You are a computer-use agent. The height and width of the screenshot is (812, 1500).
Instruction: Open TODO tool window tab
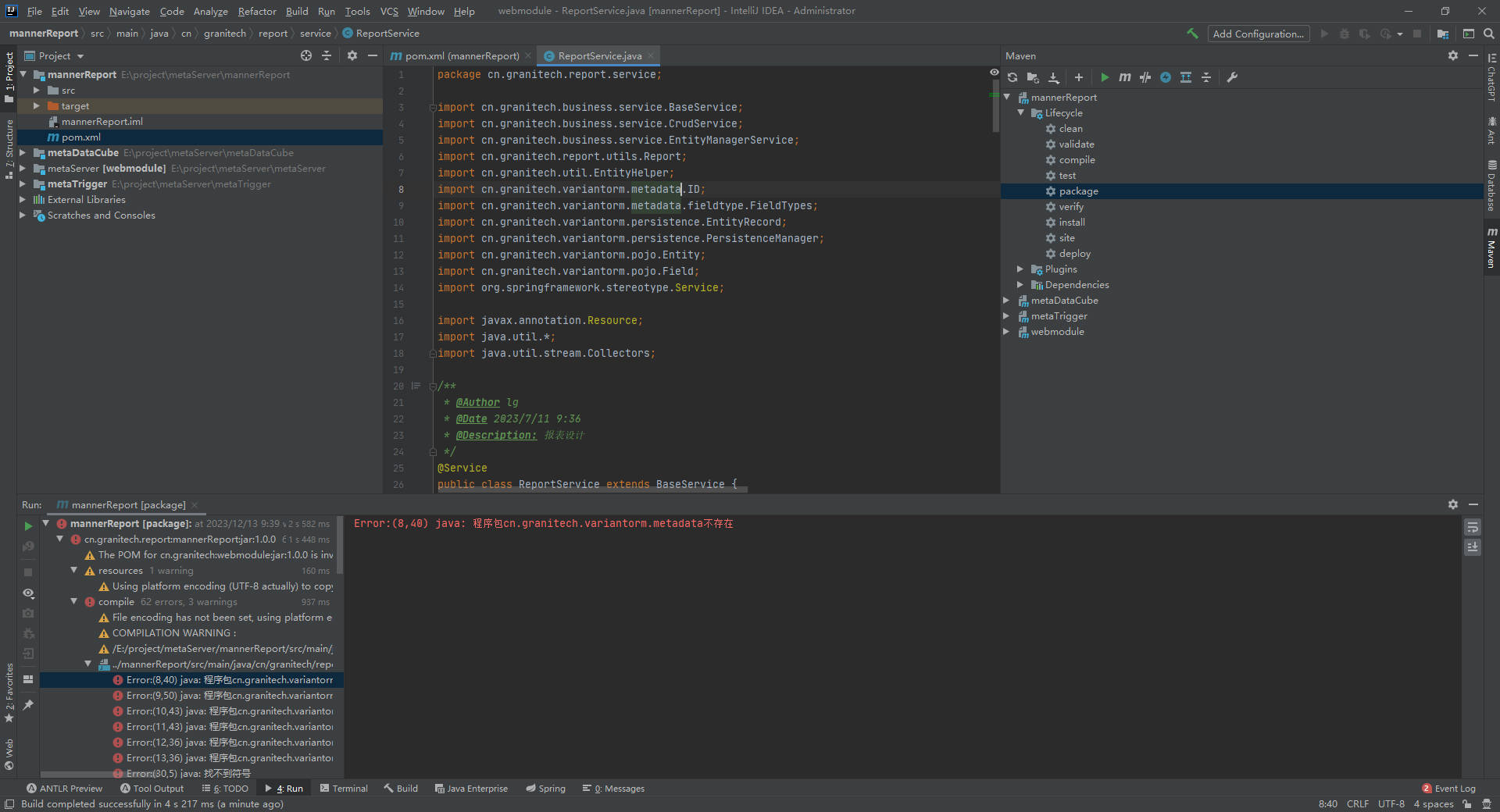tap(226, 789)
